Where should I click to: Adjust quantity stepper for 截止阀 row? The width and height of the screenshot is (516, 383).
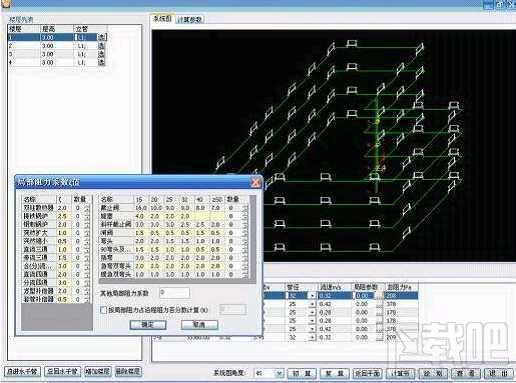246,208
